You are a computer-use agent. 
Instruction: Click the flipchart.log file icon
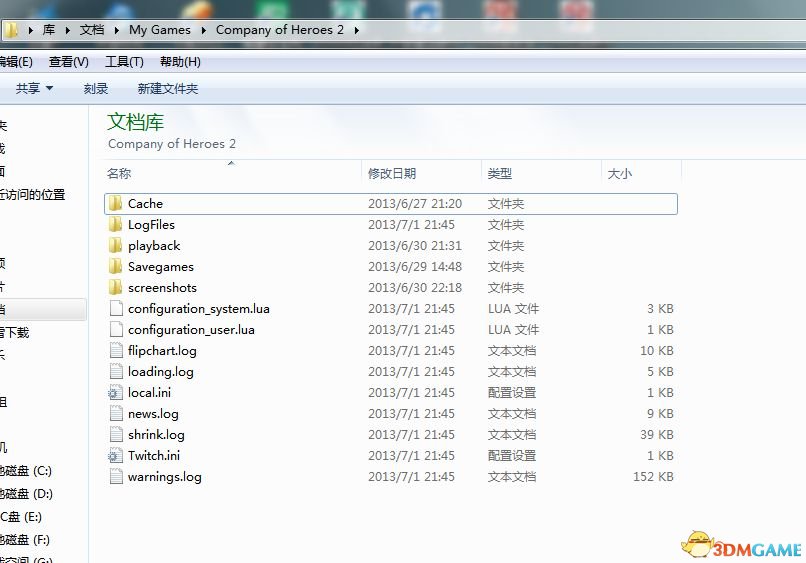click(116, 351)
